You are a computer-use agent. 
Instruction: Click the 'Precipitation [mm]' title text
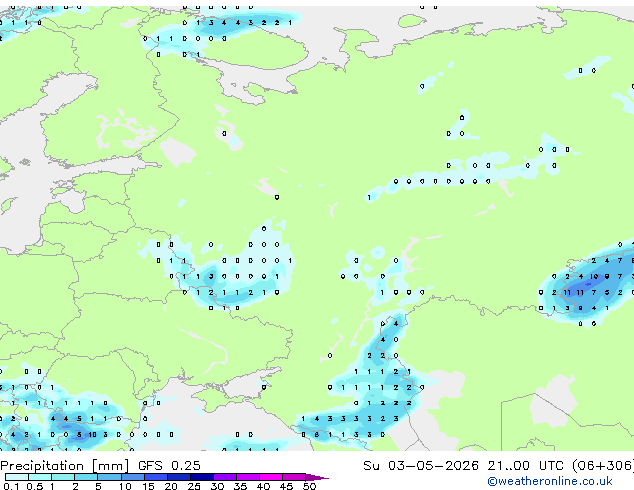(65, 466)
